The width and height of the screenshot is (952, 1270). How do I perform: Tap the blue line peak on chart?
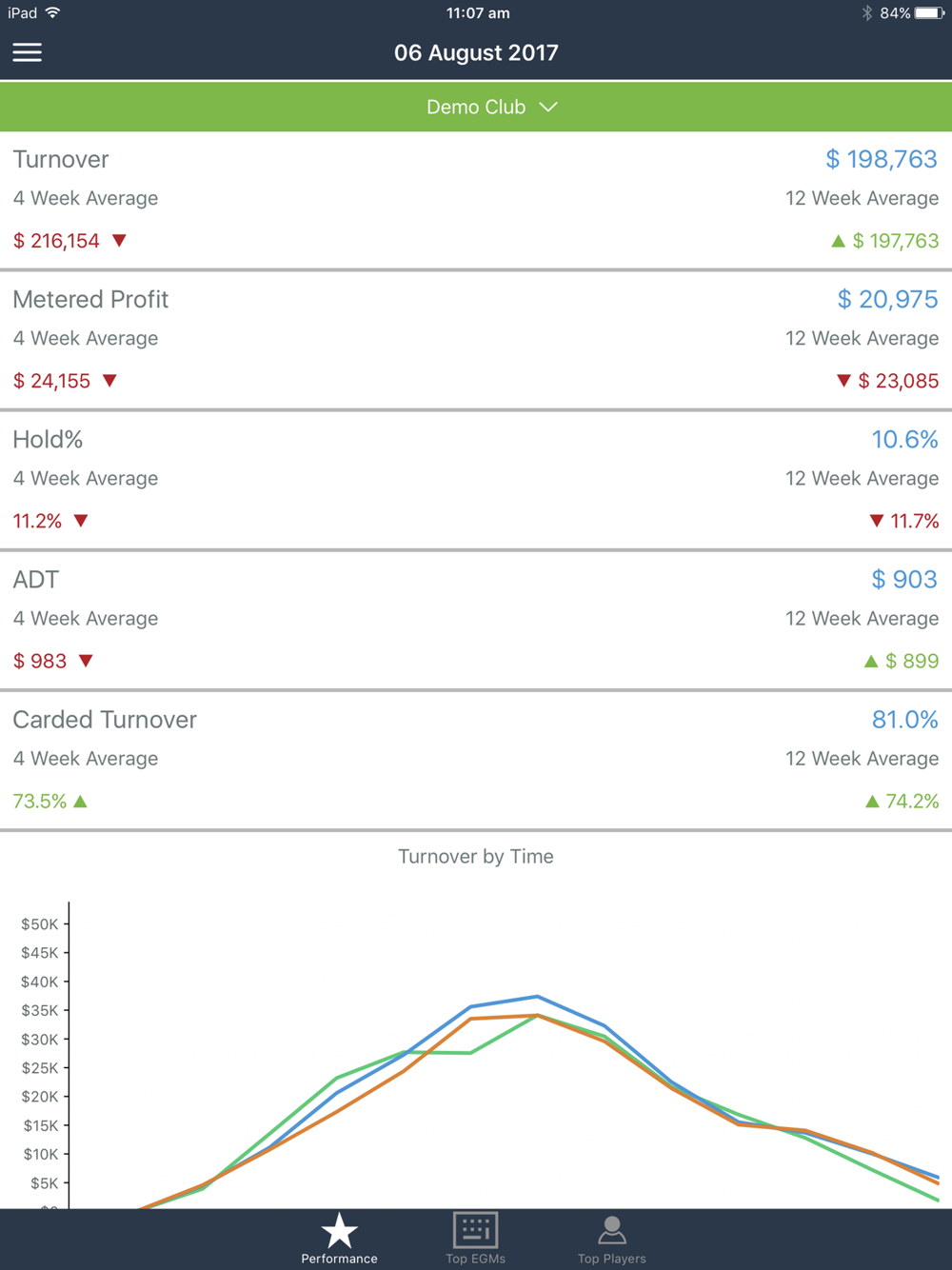tap(538, 997)
